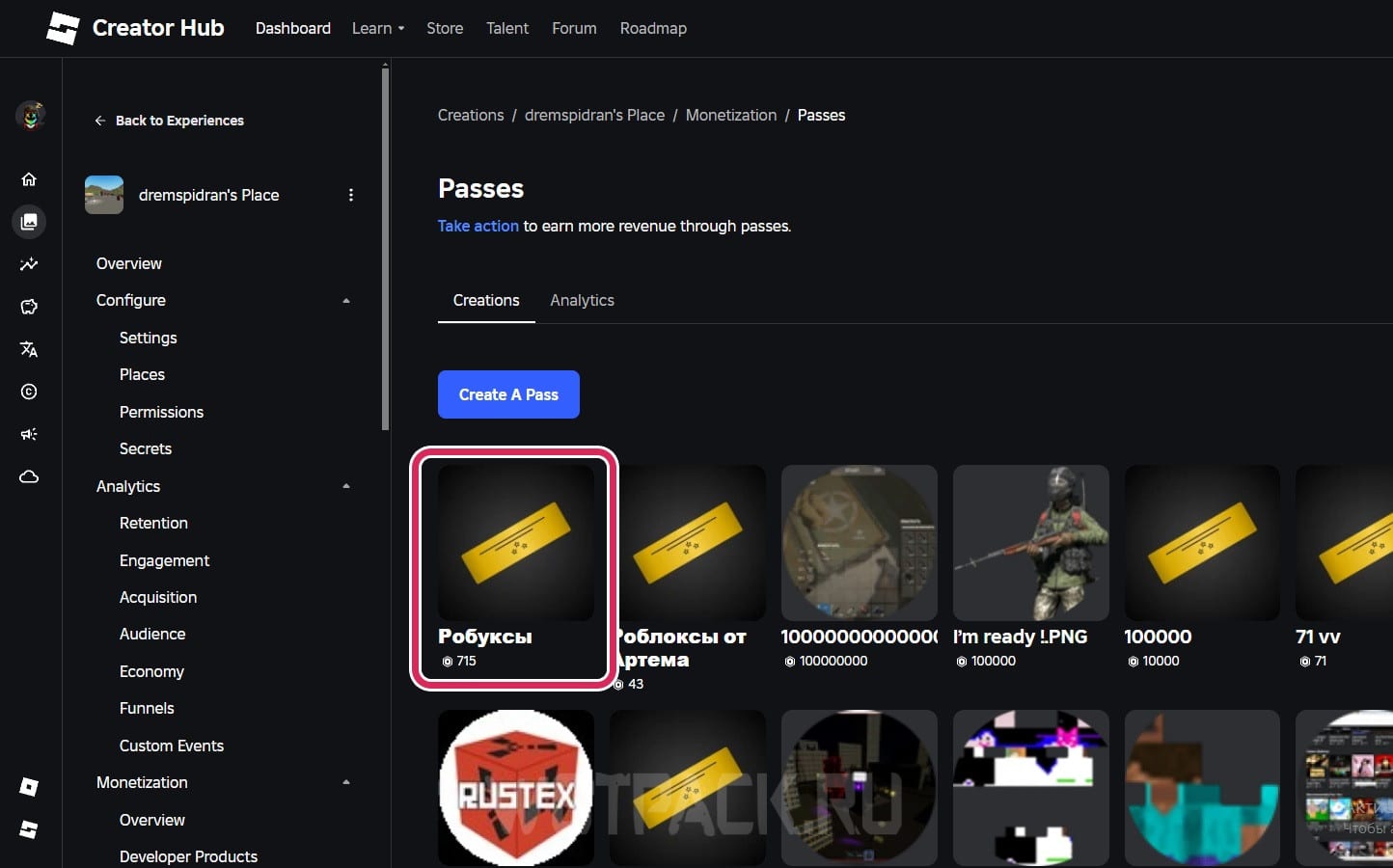Follow the Take action link

coord(478,226)
